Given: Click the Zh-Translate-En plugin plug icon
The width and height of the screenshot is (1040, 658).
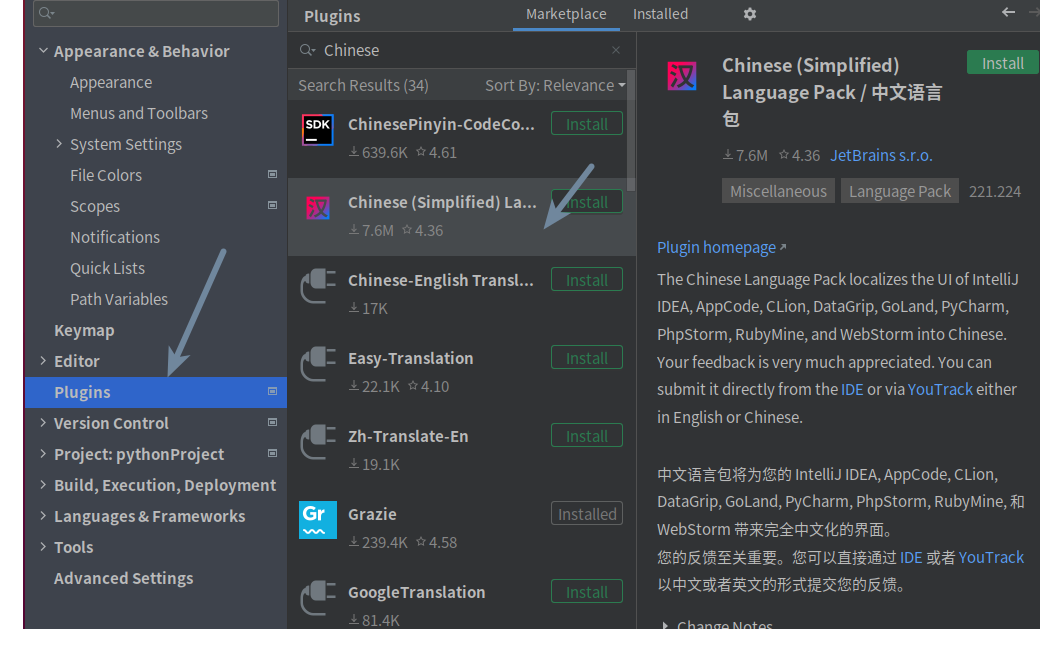Looking at the screenshot, I should 318,442.
